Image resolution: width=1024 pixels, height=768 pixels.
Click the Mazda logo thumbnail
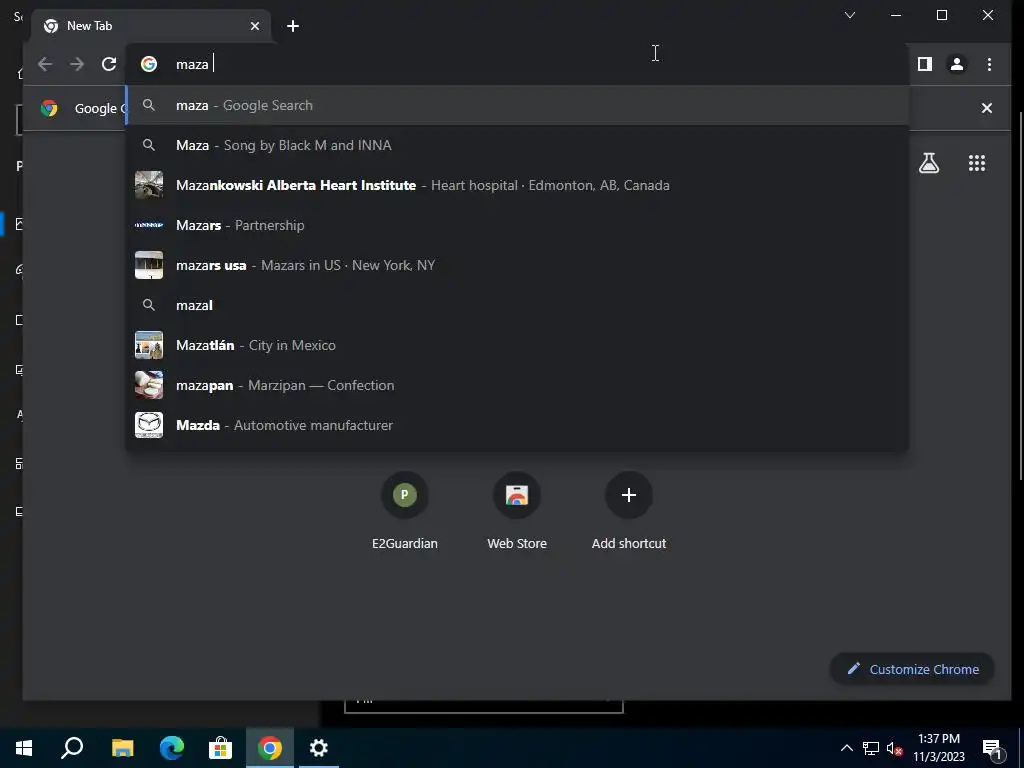point(149,425)
